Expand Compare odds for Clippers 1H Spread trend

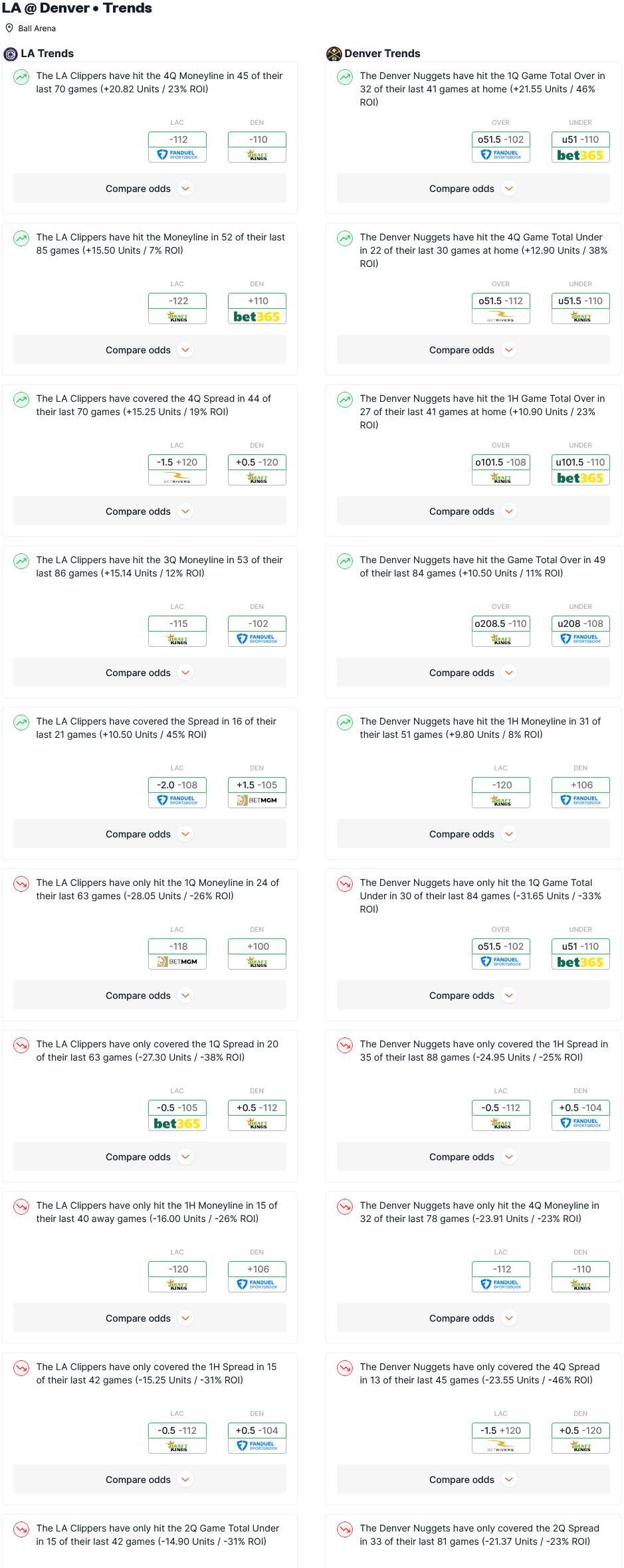click(x=150, y=1480)
